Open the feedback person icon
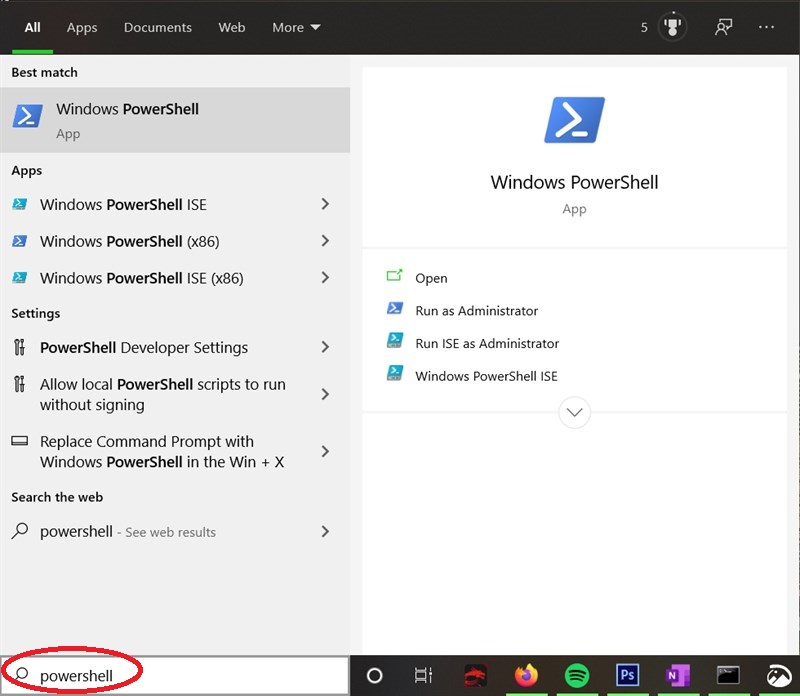This screenshot has width=800, height=696. 723,28
